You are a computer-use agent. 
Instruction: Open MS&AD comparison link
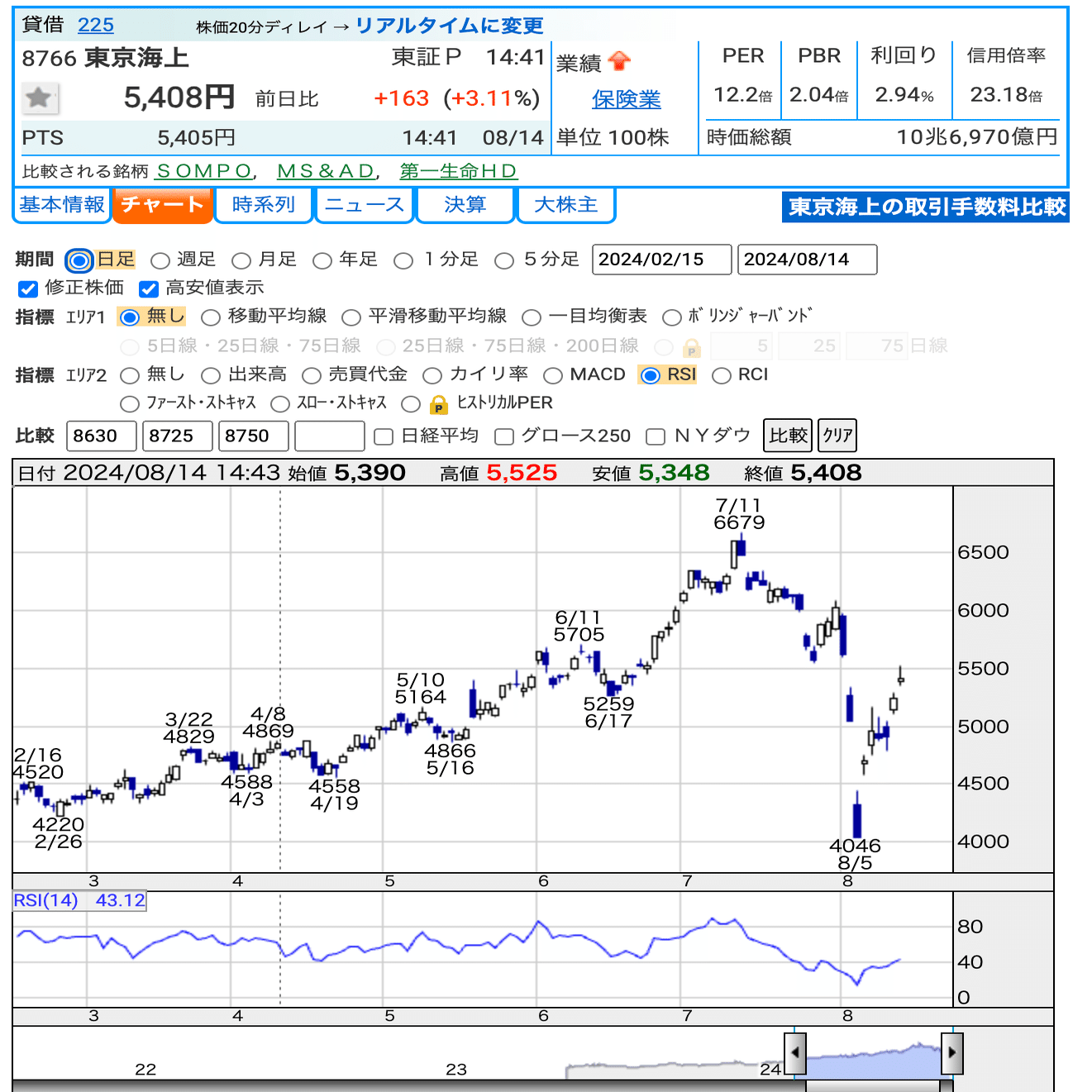pyautogui.click(x=327, y=171)
